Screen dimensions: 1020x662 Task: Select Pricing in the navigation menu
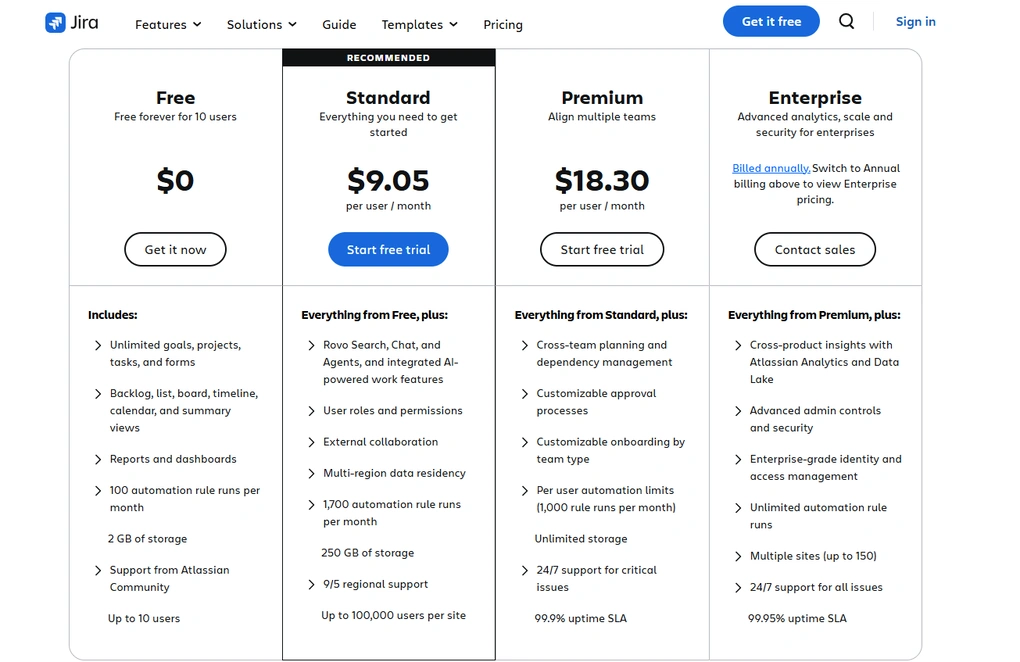coord(503,24)
